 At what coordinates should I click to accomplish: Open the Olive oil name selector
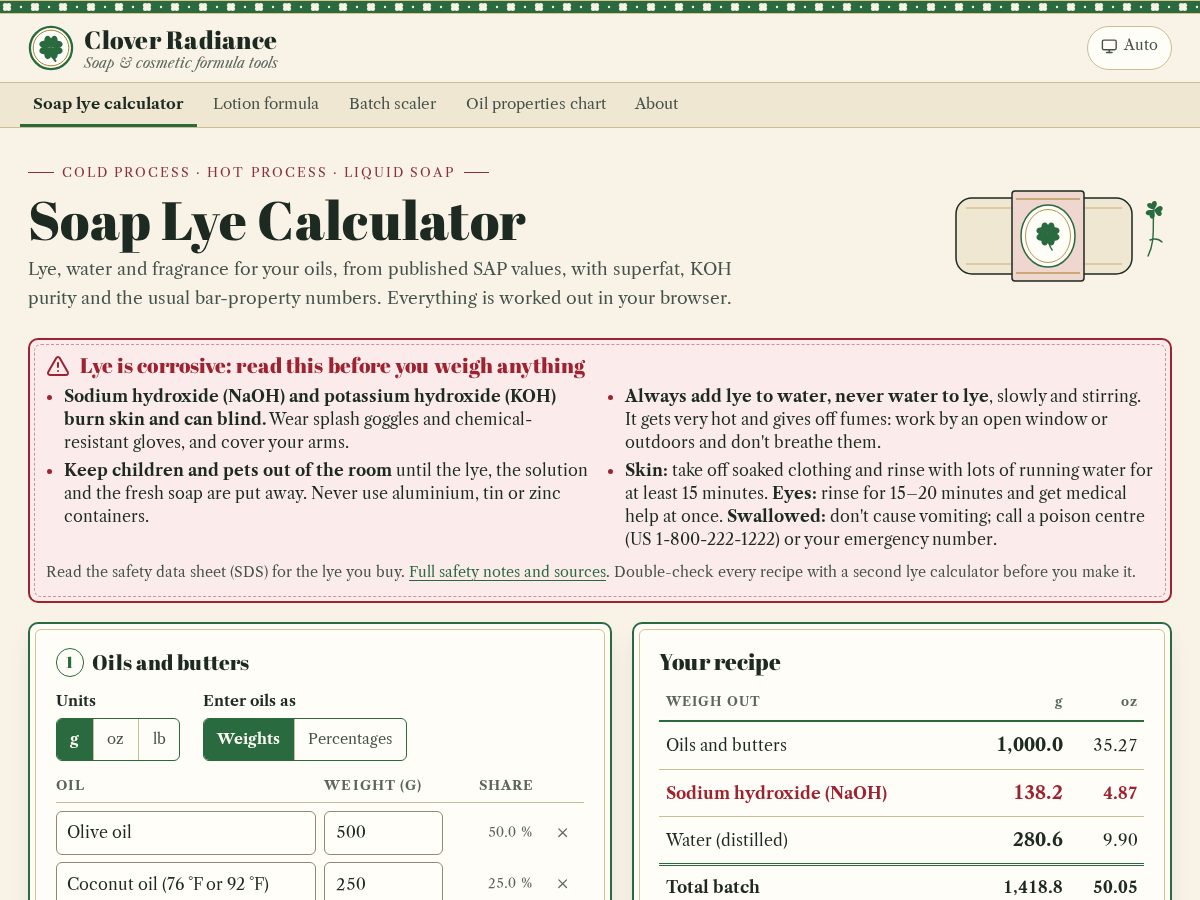pos(186,832)
